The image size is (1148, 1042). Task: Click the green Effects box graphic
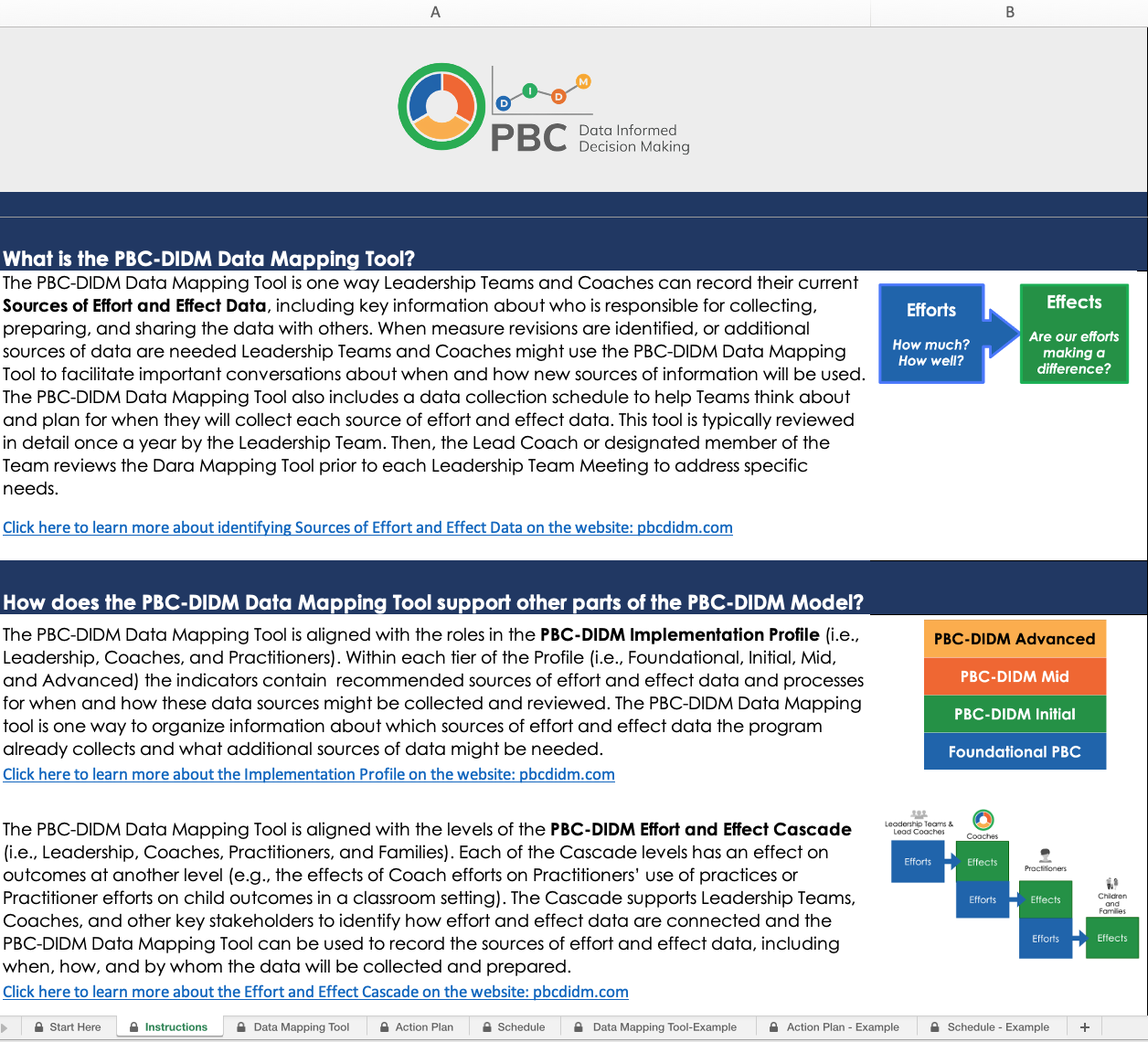(x=1074, y=334)
